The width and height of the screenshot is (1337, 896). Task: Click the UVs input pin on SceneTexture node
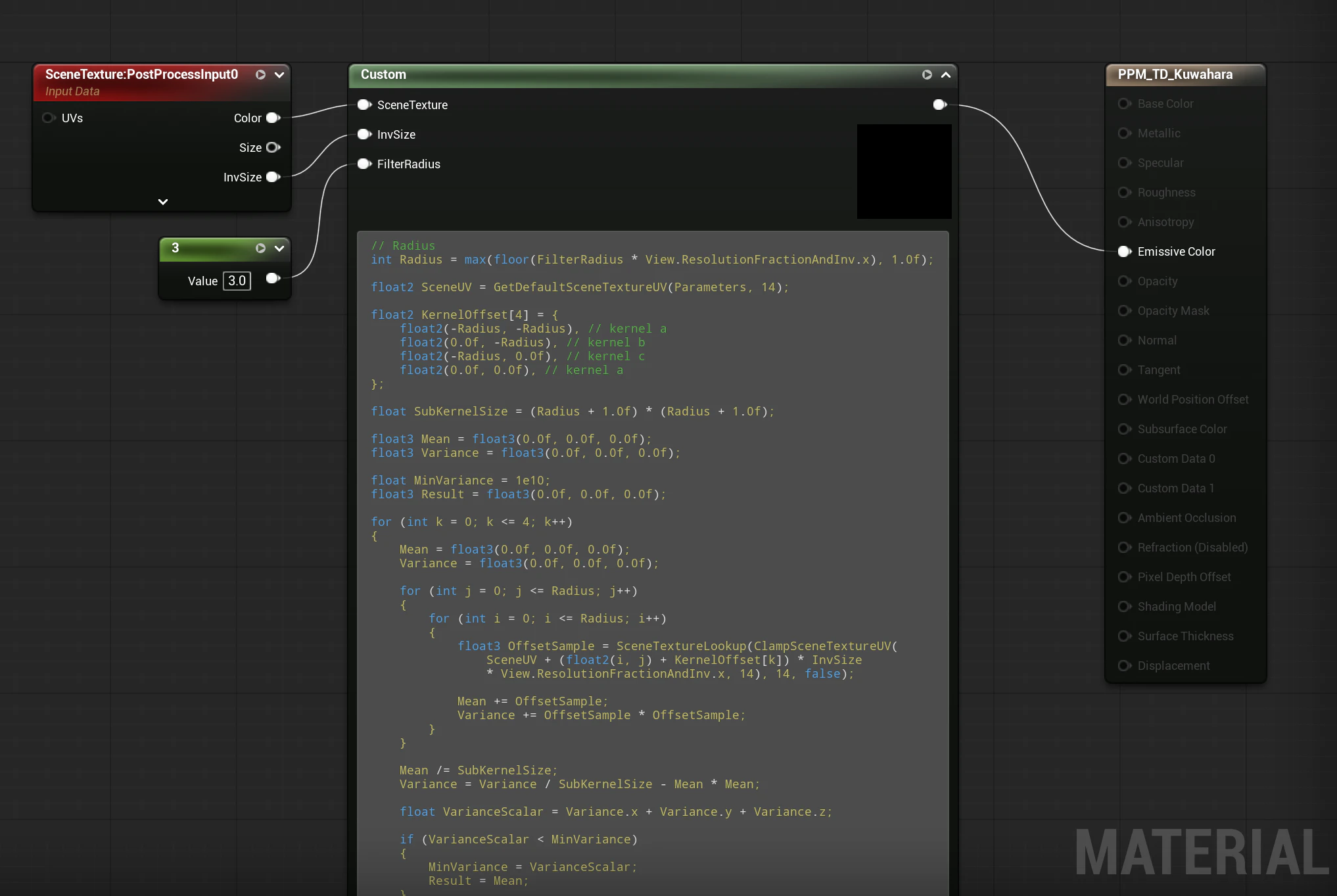(x=48, y=118)
